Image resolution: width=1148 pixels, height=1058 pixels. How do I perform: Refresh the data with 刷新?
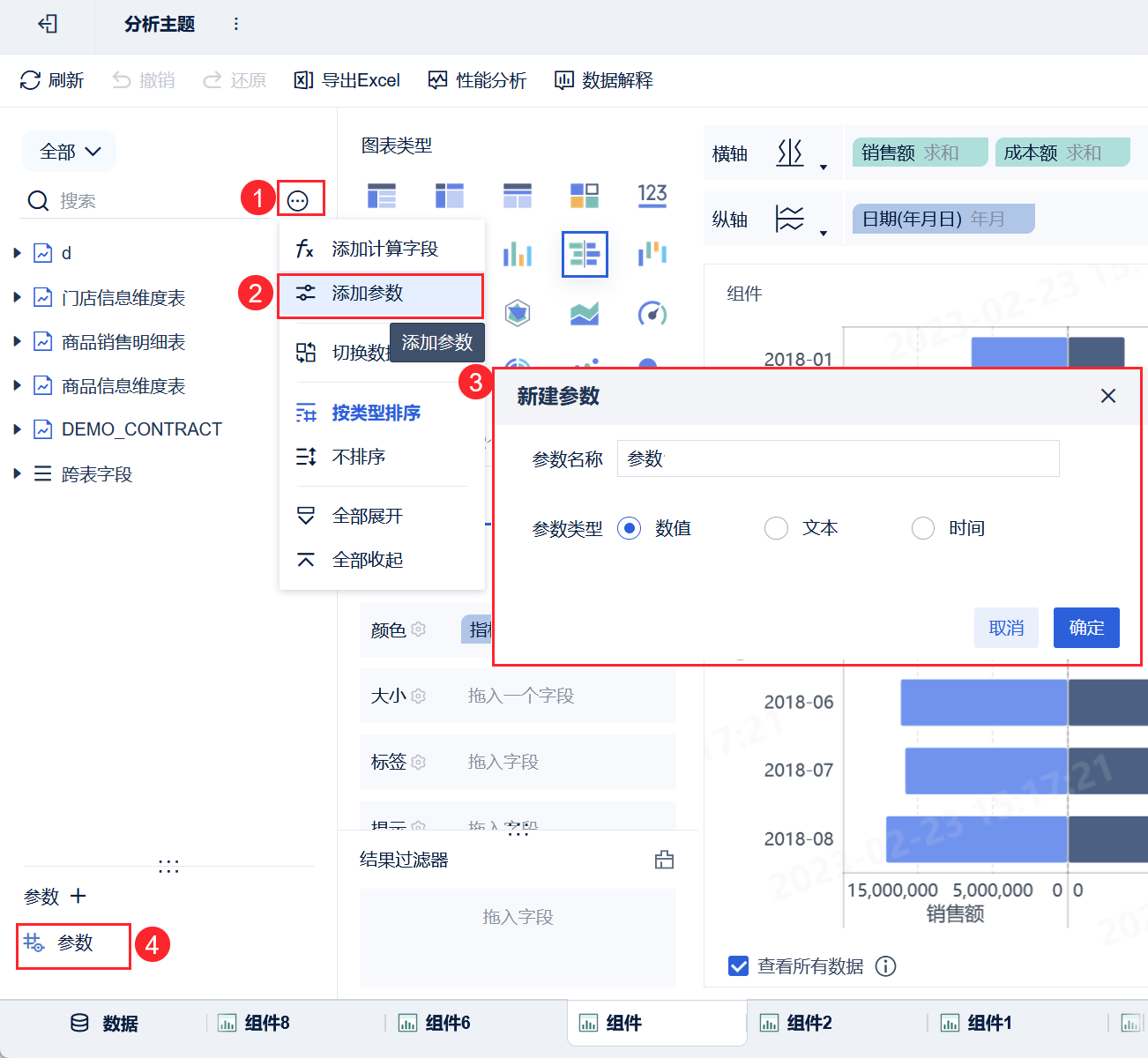click(52, 80)
